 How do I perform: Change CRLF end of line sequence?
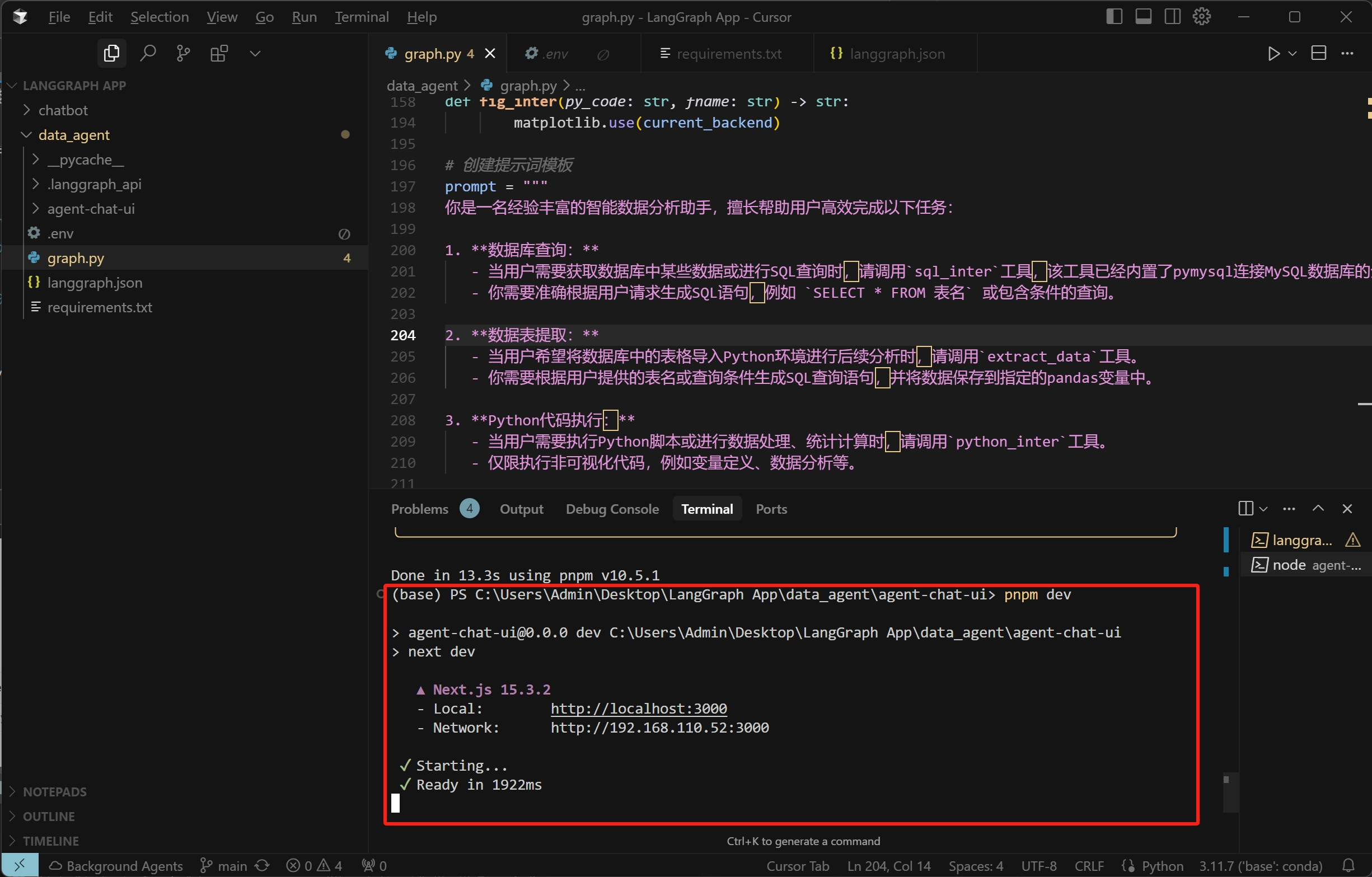point(1089,866)
